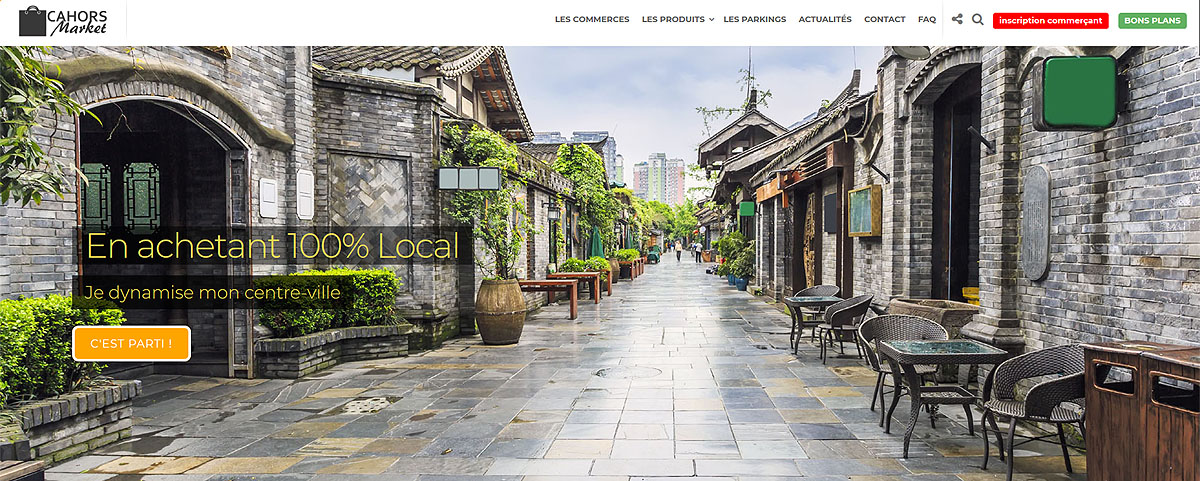Click the Cahors Market logo text
1200x481 pixels.
click(x=78, y=21)
